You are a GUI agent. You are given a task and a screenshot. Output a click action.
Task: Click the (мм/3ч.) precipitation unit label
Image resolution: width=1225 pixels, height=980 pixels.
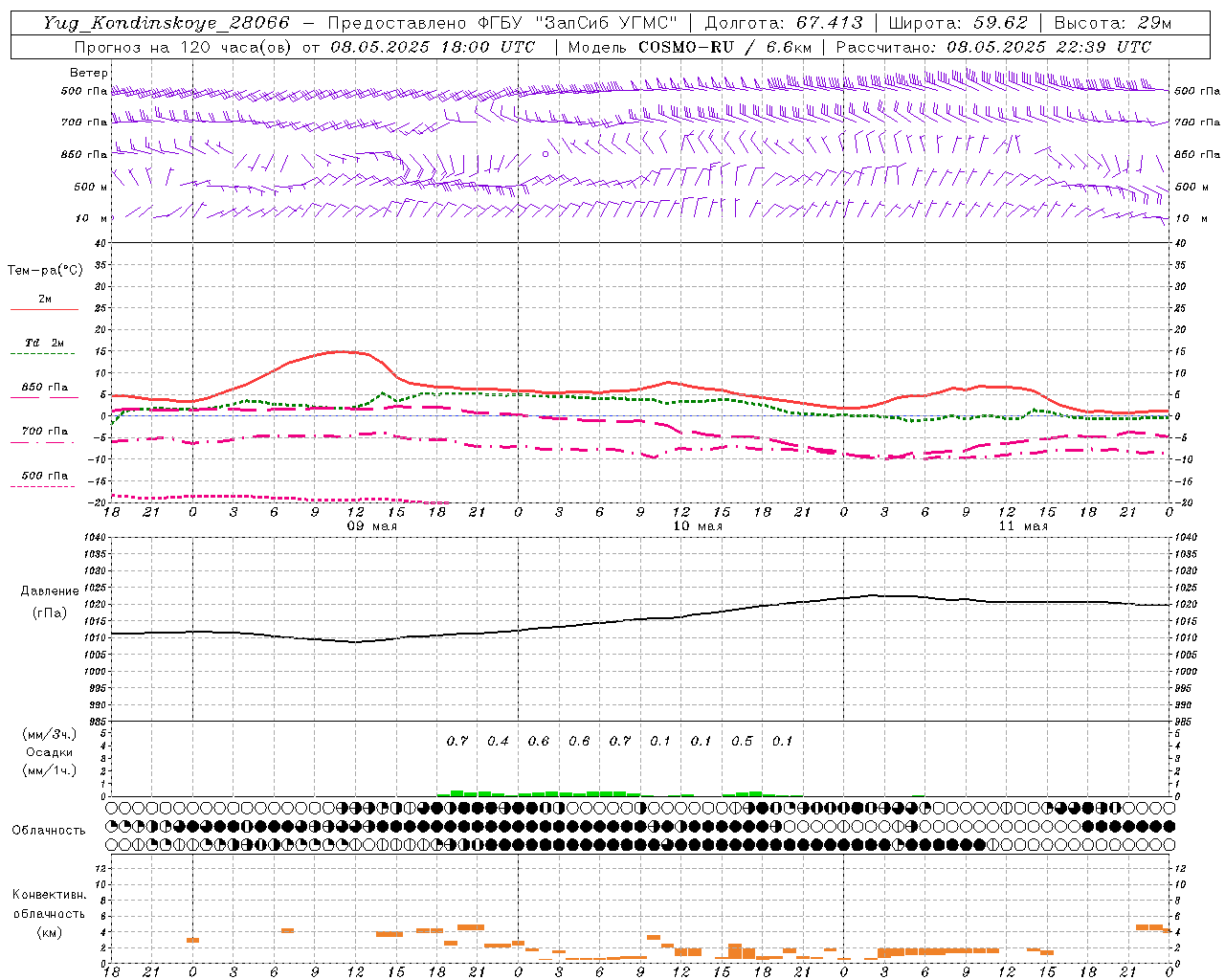point(49,734)
